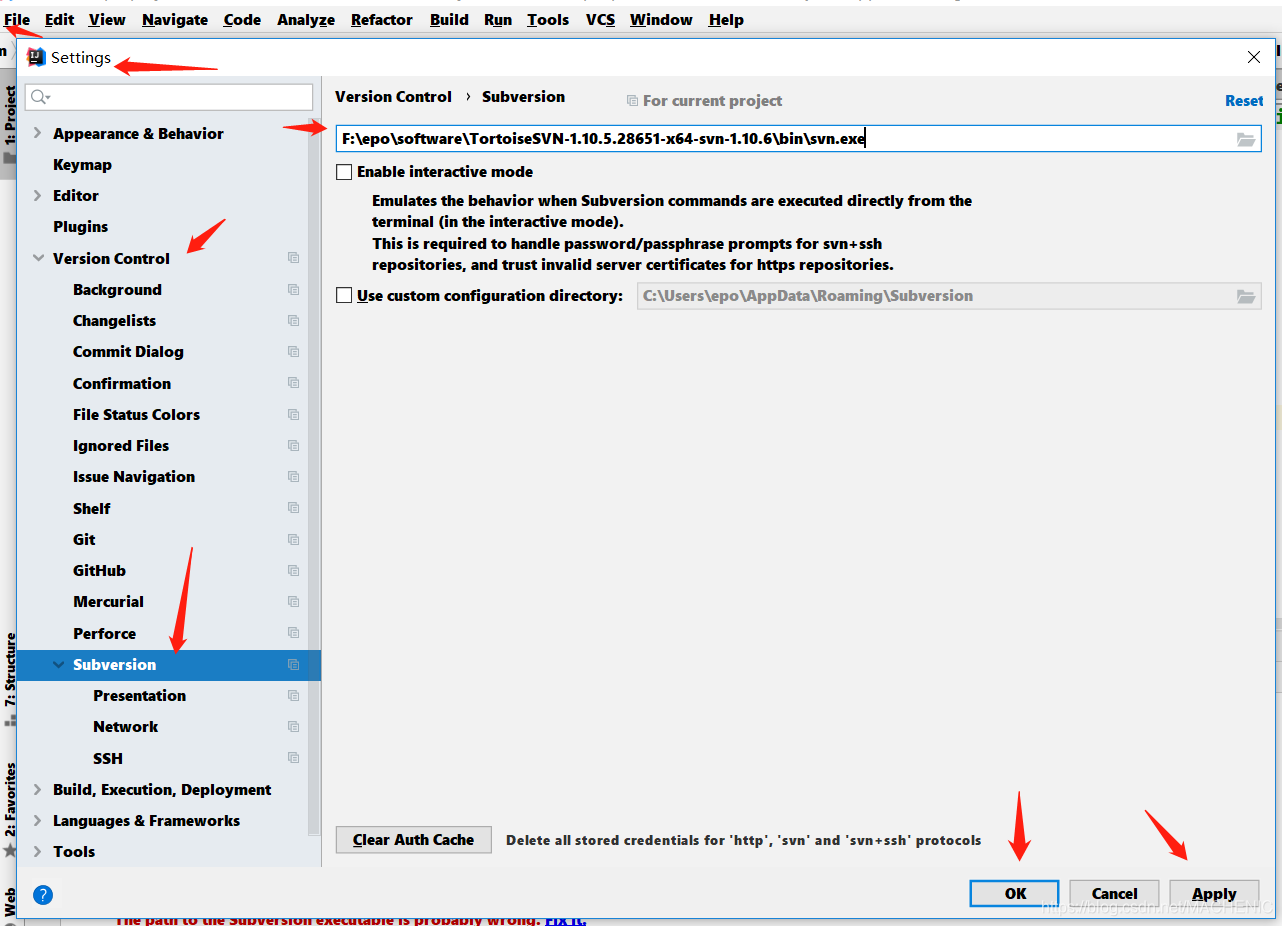The height and width of the screenshot is (926, 1282).
Task: Expand Languages & Frameworks section
Action: click(38, 821)
